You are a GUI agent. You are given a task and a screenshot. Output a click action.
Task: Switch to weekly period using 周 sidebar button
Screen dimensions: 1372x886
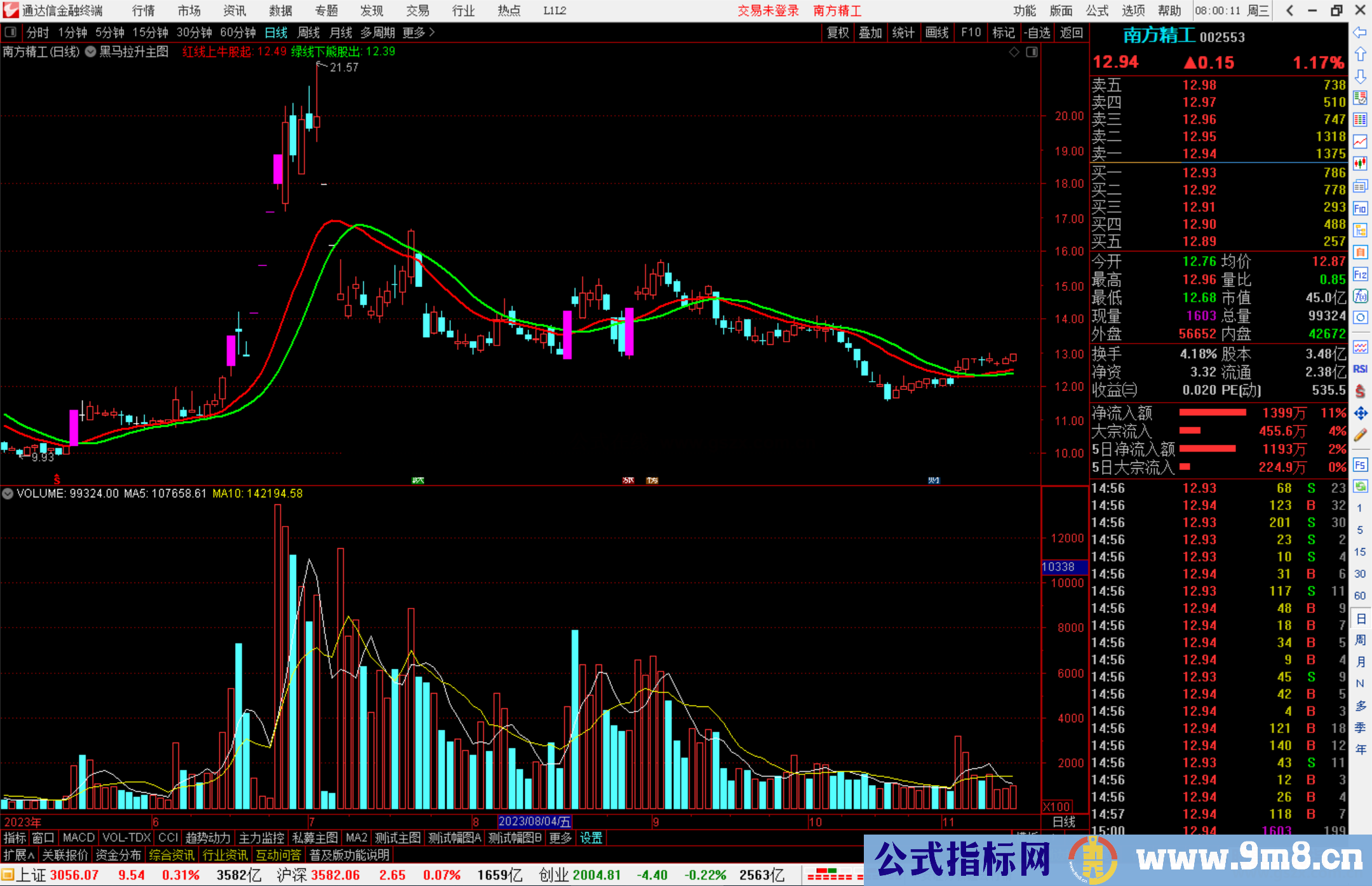pyautogui.click(x=1360, y=640)
